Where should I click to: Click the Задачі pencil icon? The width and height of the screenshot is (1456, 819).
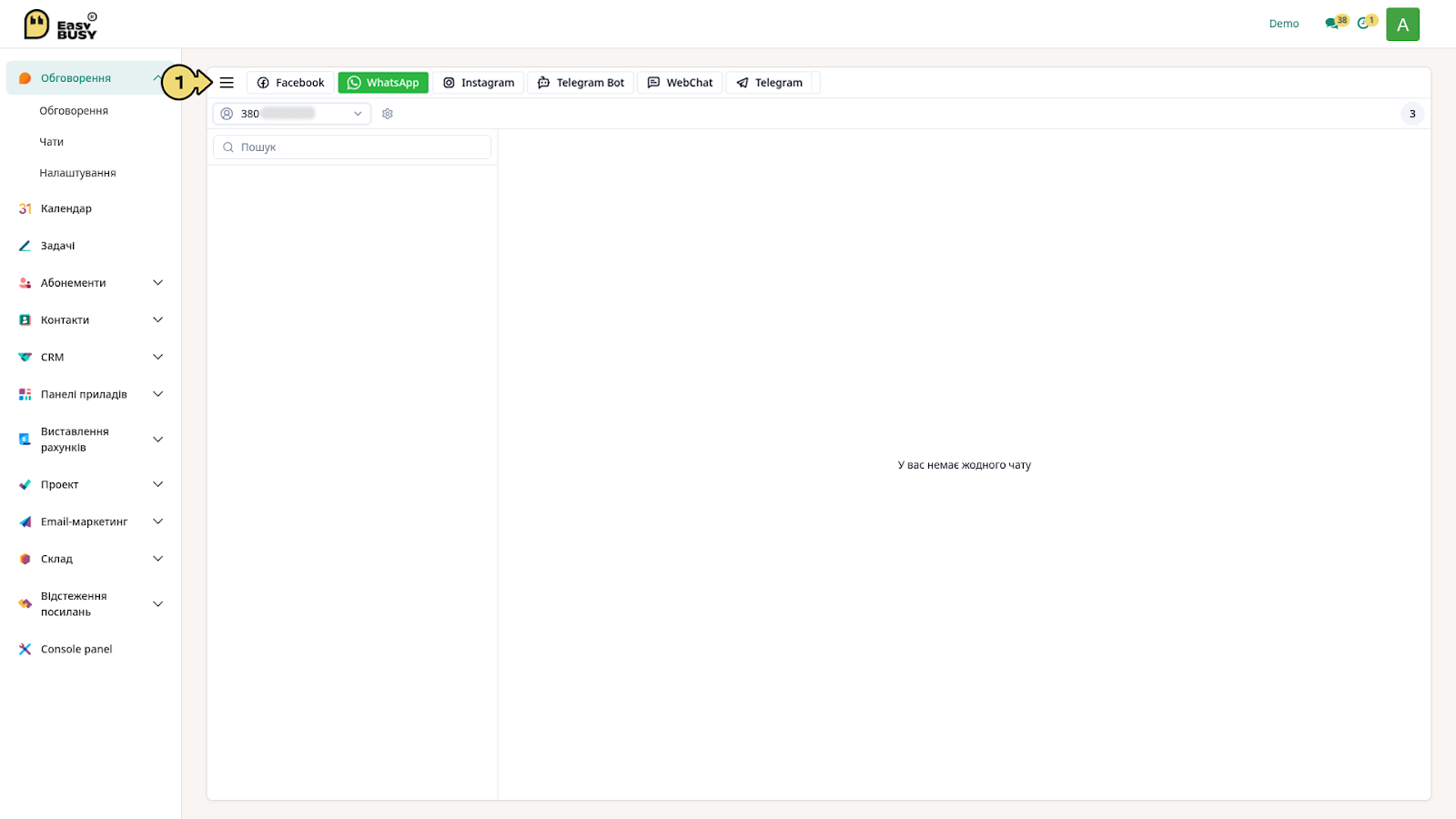(25, 246)
